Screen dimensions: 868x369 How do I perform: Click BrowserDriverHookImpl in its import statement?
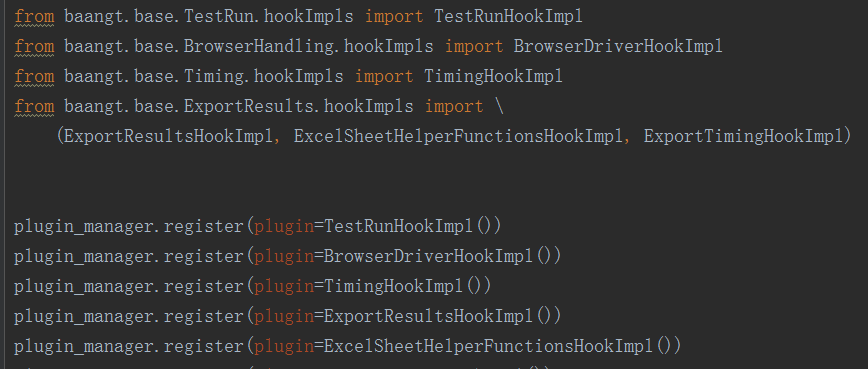pos(618,46)
